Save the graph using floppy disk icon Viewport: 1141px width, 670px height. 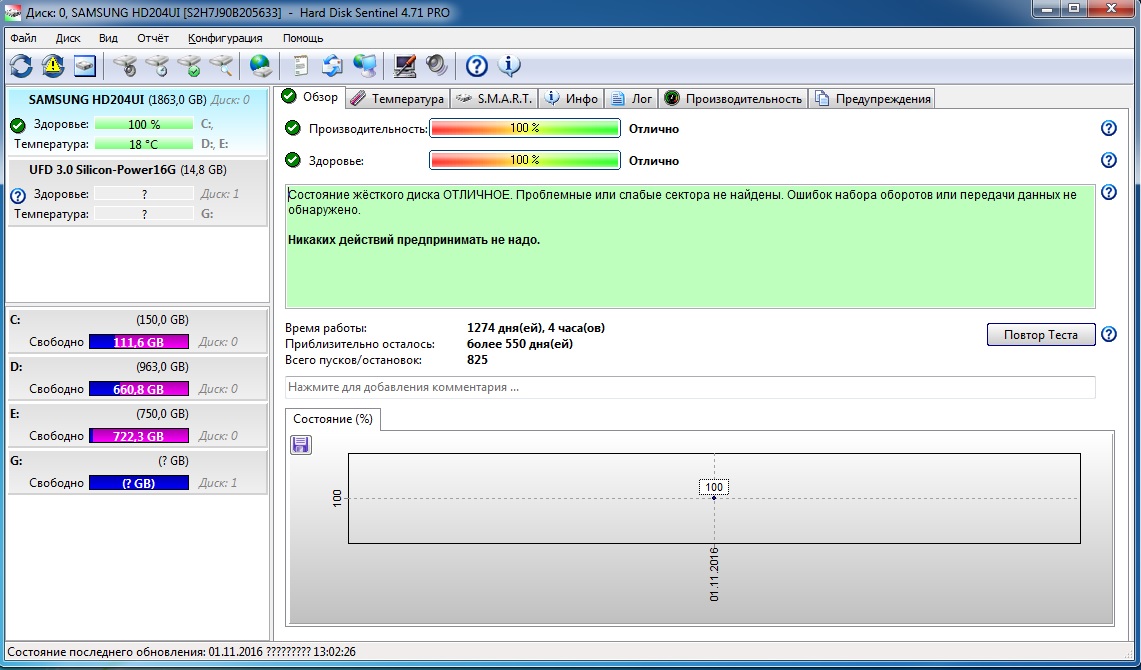(301, 445)
